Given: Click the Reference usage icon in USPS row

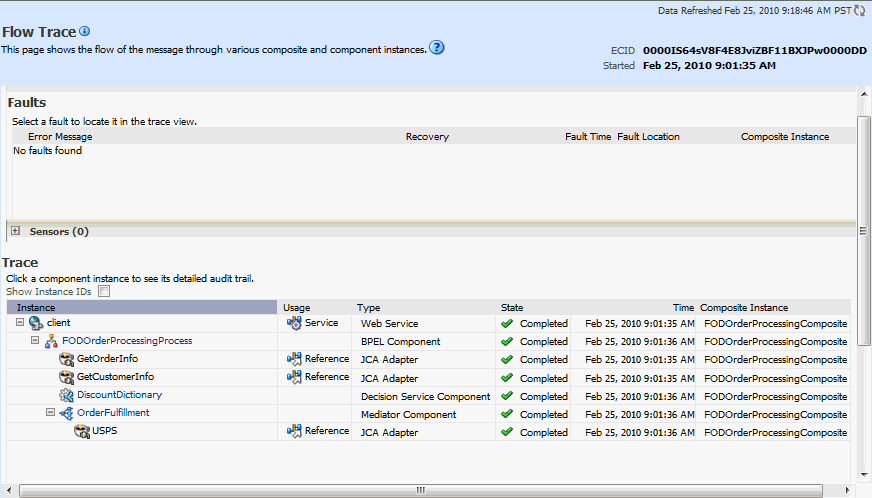Looking at the screenshot, I should pos(294,431).
